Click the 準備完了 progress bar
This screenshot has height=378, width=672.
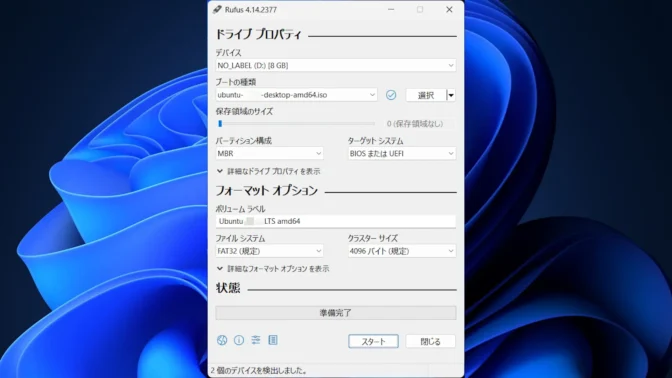(x=336, y=313)
